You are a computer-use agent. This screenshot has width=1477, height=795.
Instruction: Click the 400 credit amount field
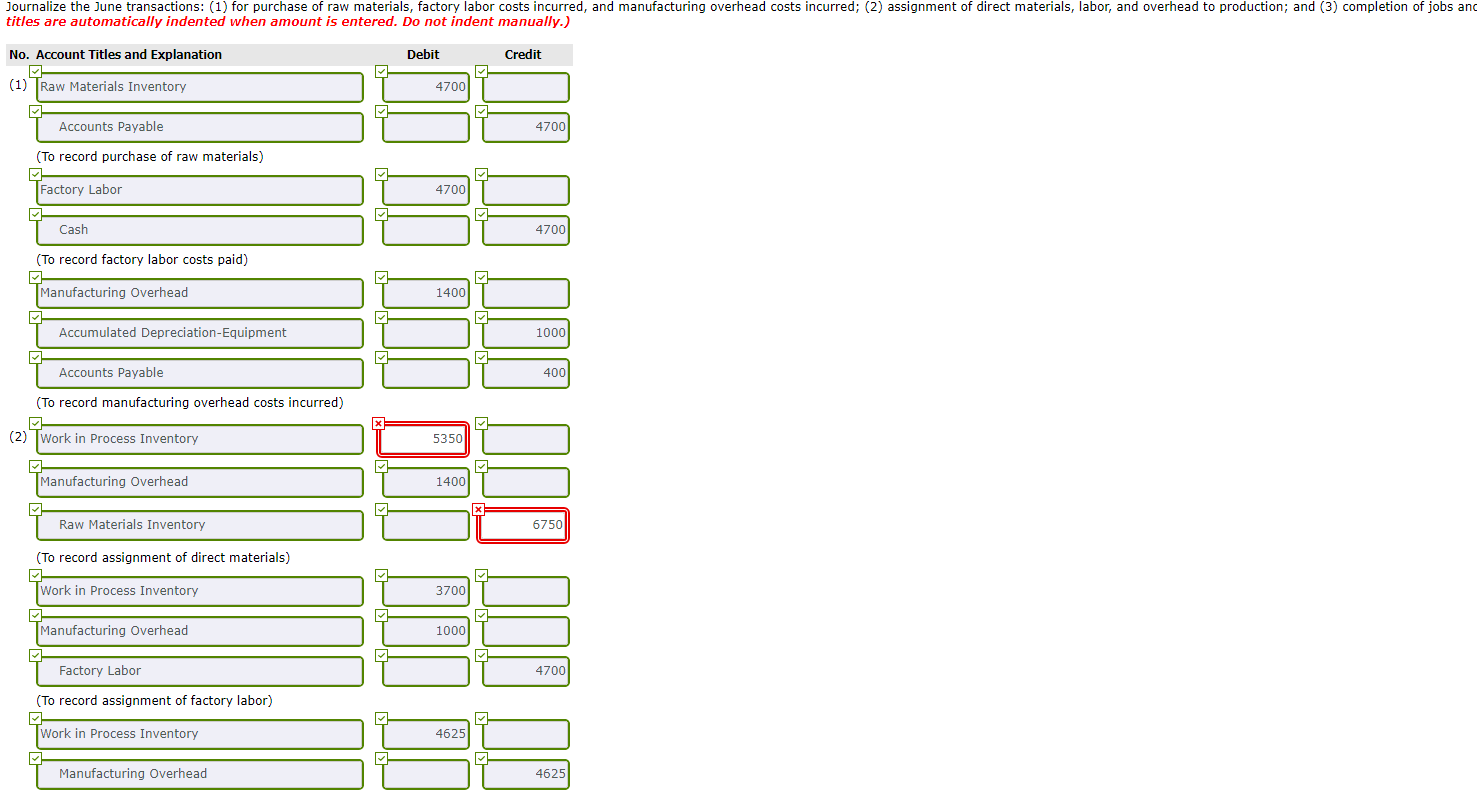[526, 373]
